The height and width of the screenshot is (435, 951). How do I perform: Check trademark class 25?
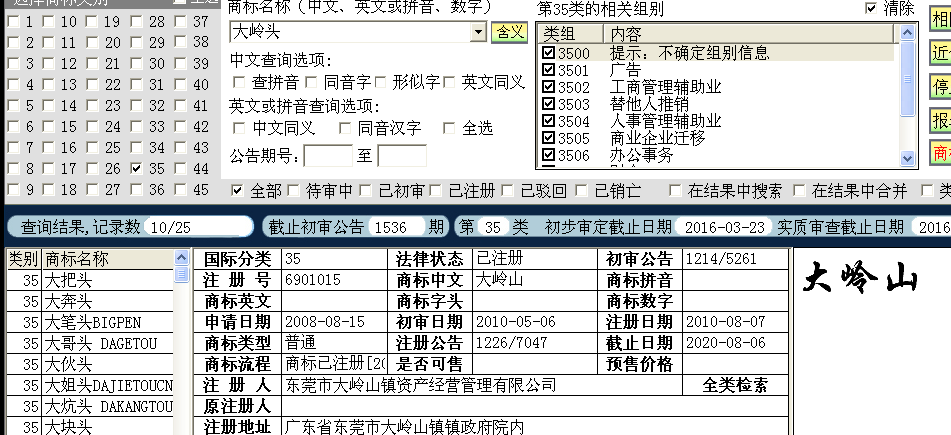[x=92, y=147]
